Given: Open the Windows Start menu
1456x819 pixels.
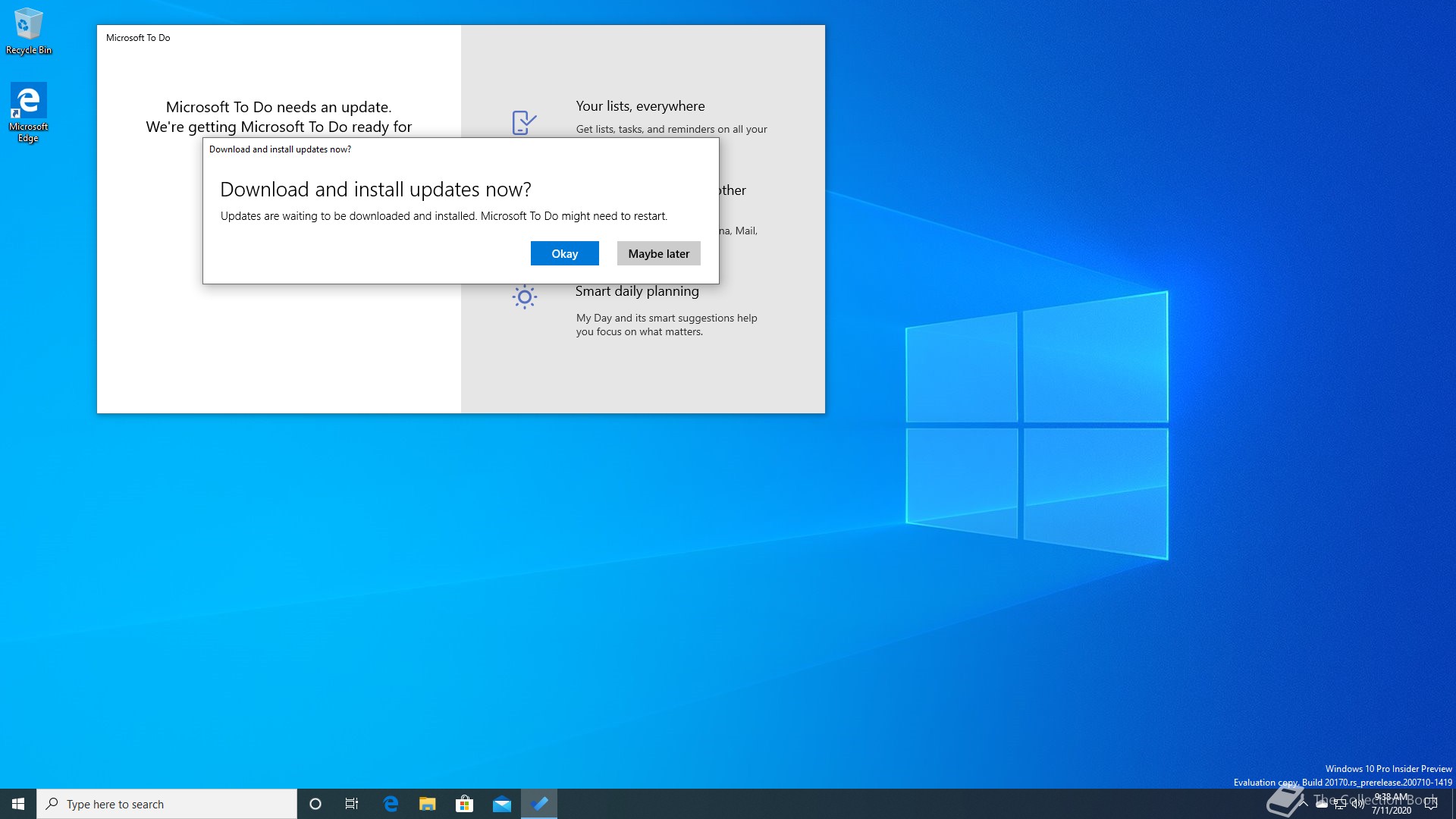Looking at the screenshot, I should pyautogui.click(x=18, y=804).
